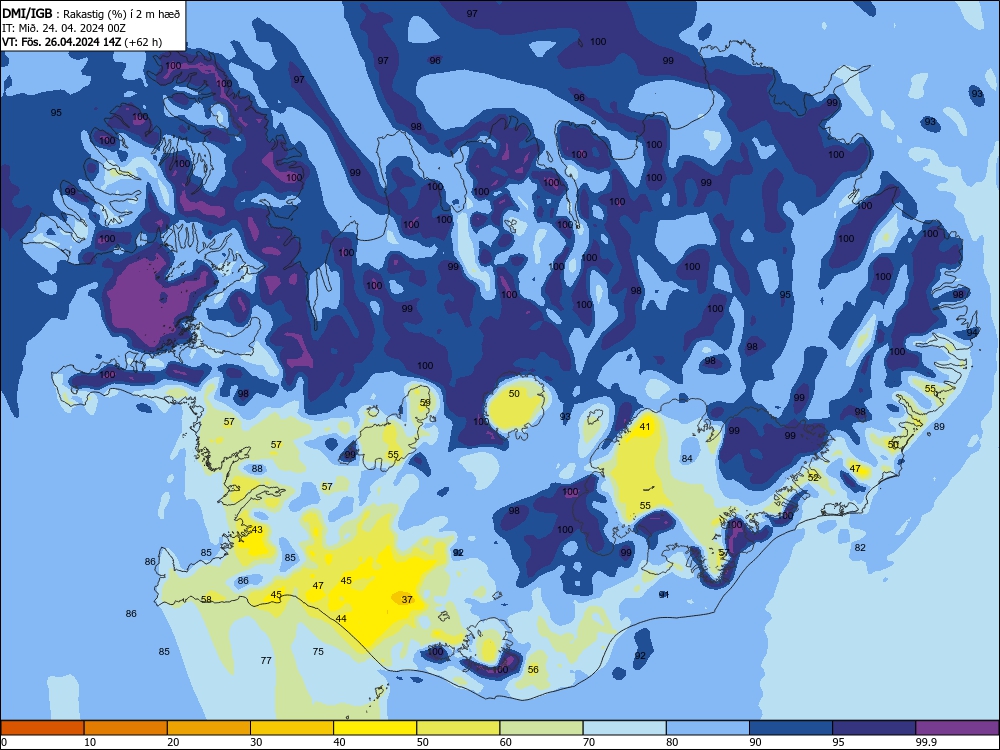Image resolution: width=1000 pixels, height=750 pixels.
Task: Click the purple legend swatch above 99.9
Action: click(x=957, y=728)
